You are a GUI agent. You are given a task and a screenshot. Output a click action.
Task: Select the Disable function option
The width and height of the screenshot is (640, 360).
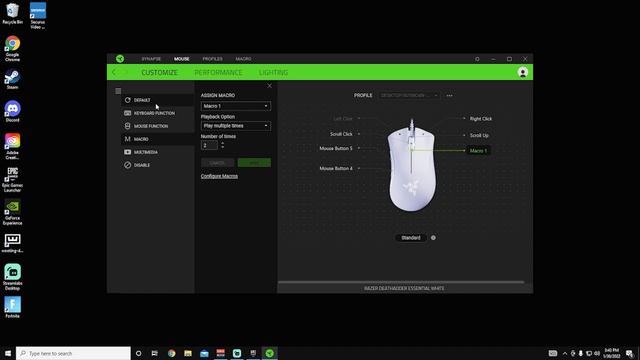tap(158, 165)
